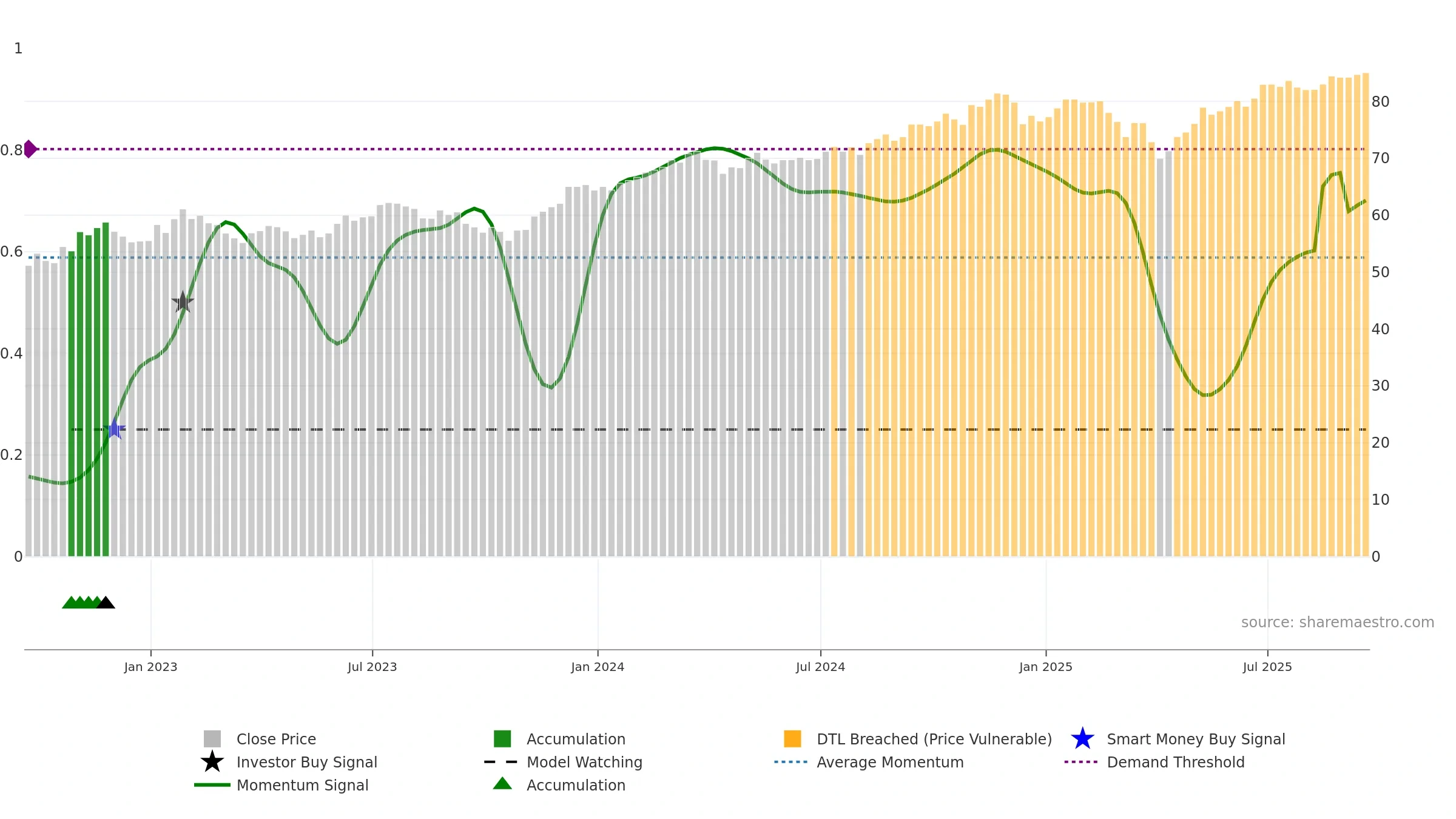Click the blue Smart Money Buy Signal star on chart
Image resolution: width=1456 pixels, height=819 pixels.
[114, 429]
